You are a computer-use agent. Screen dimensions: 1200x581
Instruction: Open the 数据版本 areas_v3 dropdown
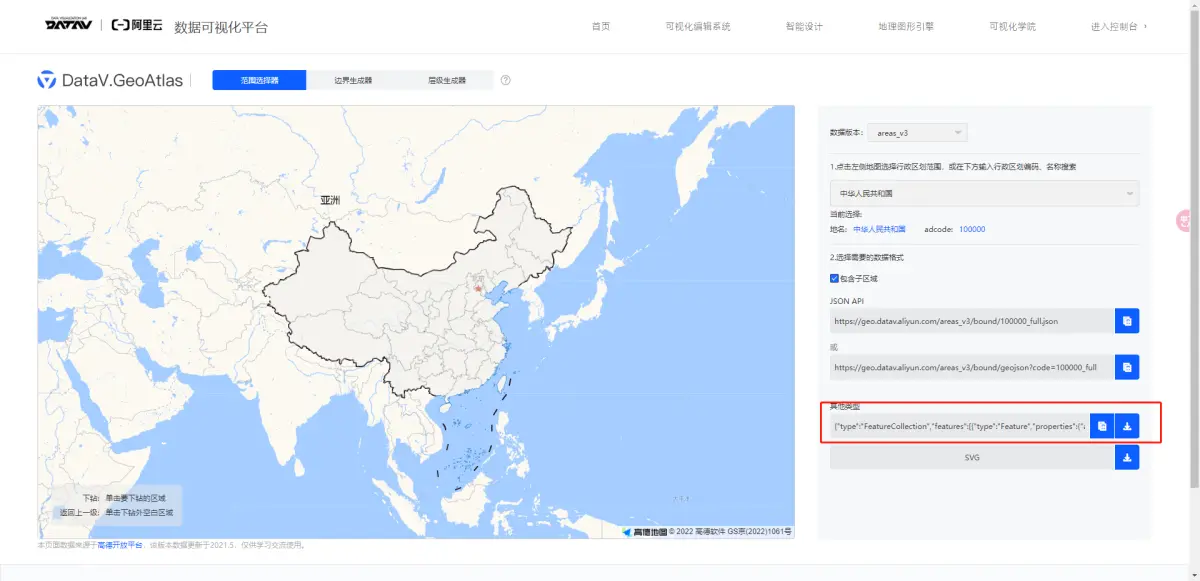coord(917,132)
